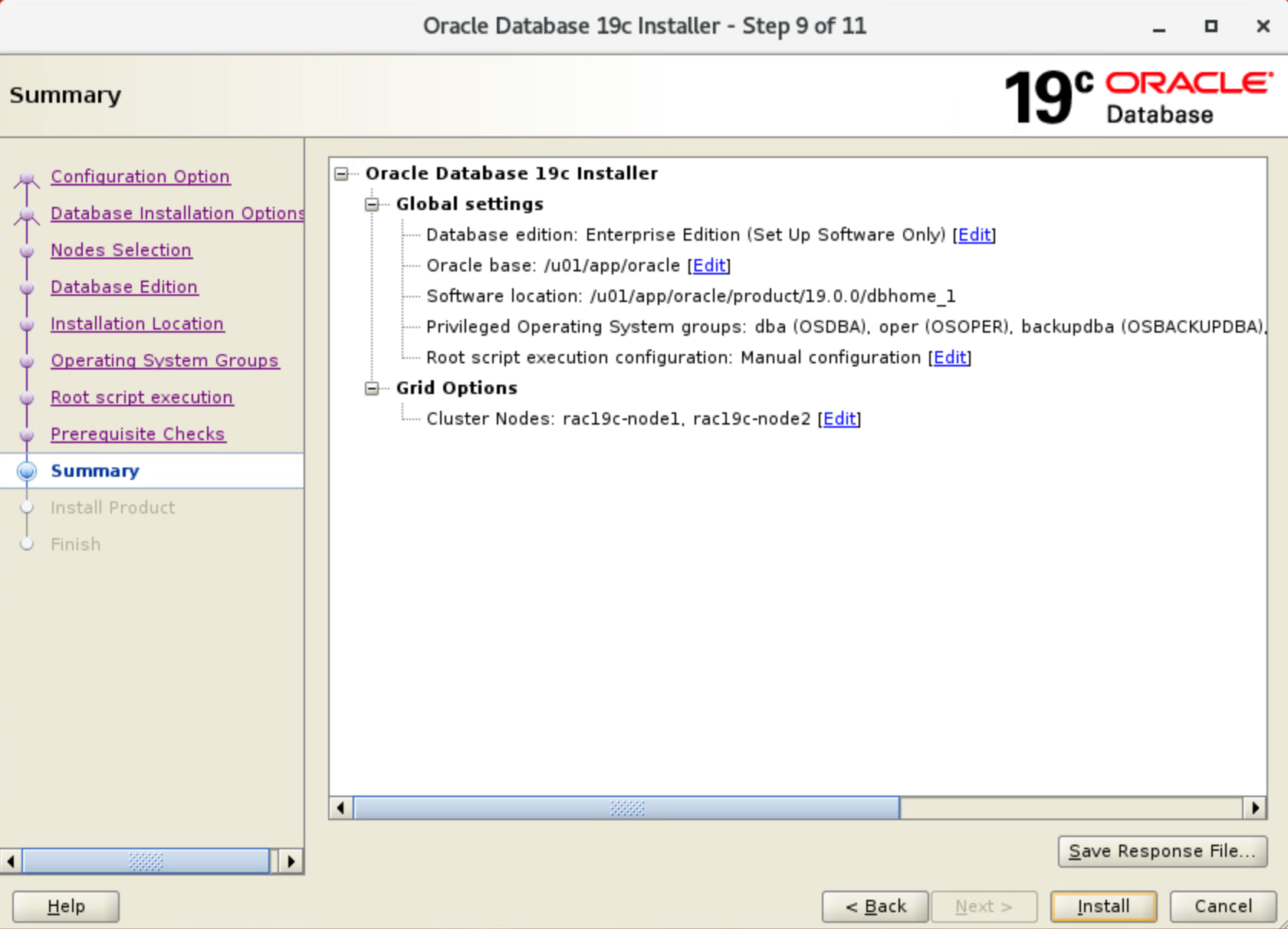Select the Grid Options heading text

click(x=457, y=388)
